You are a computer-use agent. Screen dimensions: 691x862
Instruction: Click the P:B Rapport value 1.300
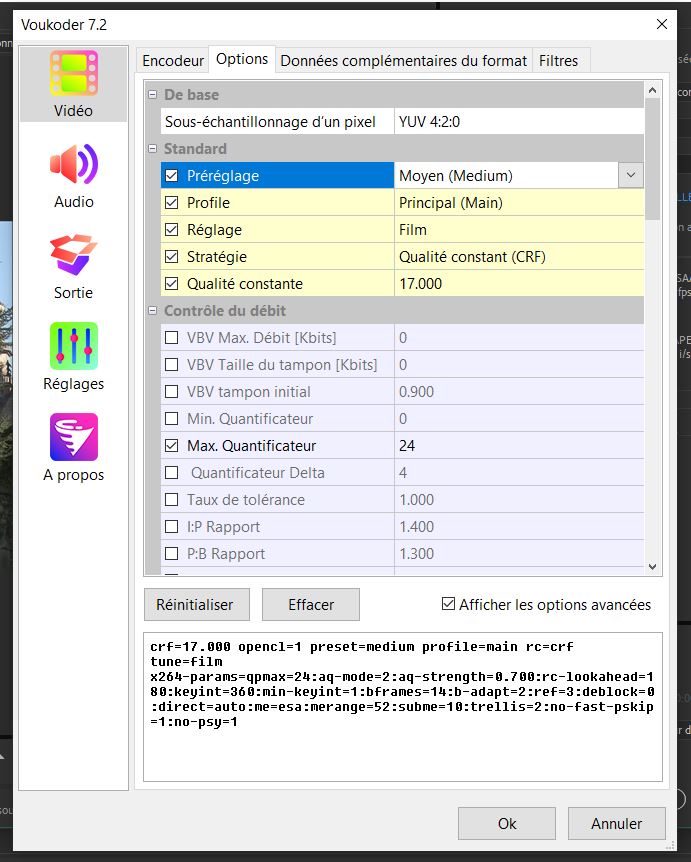point(519,553)
